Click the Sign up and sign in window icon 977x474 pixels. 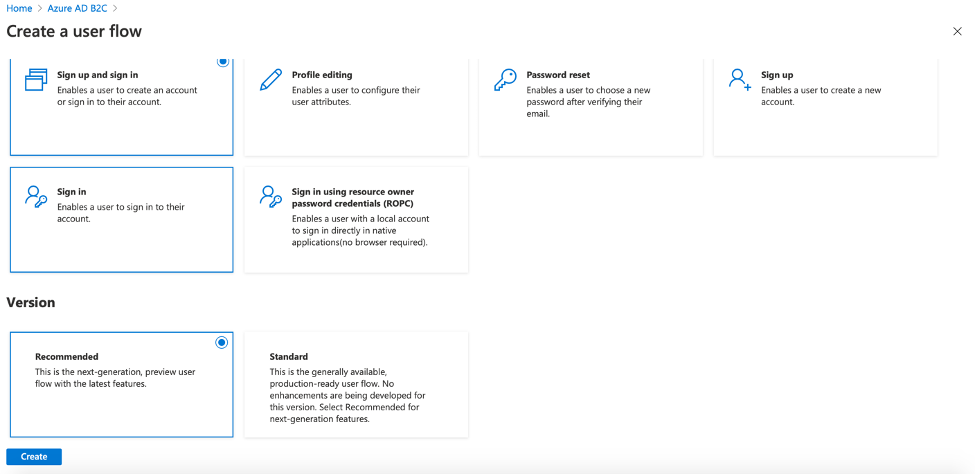pyautogui.click(x=36, y=80)
